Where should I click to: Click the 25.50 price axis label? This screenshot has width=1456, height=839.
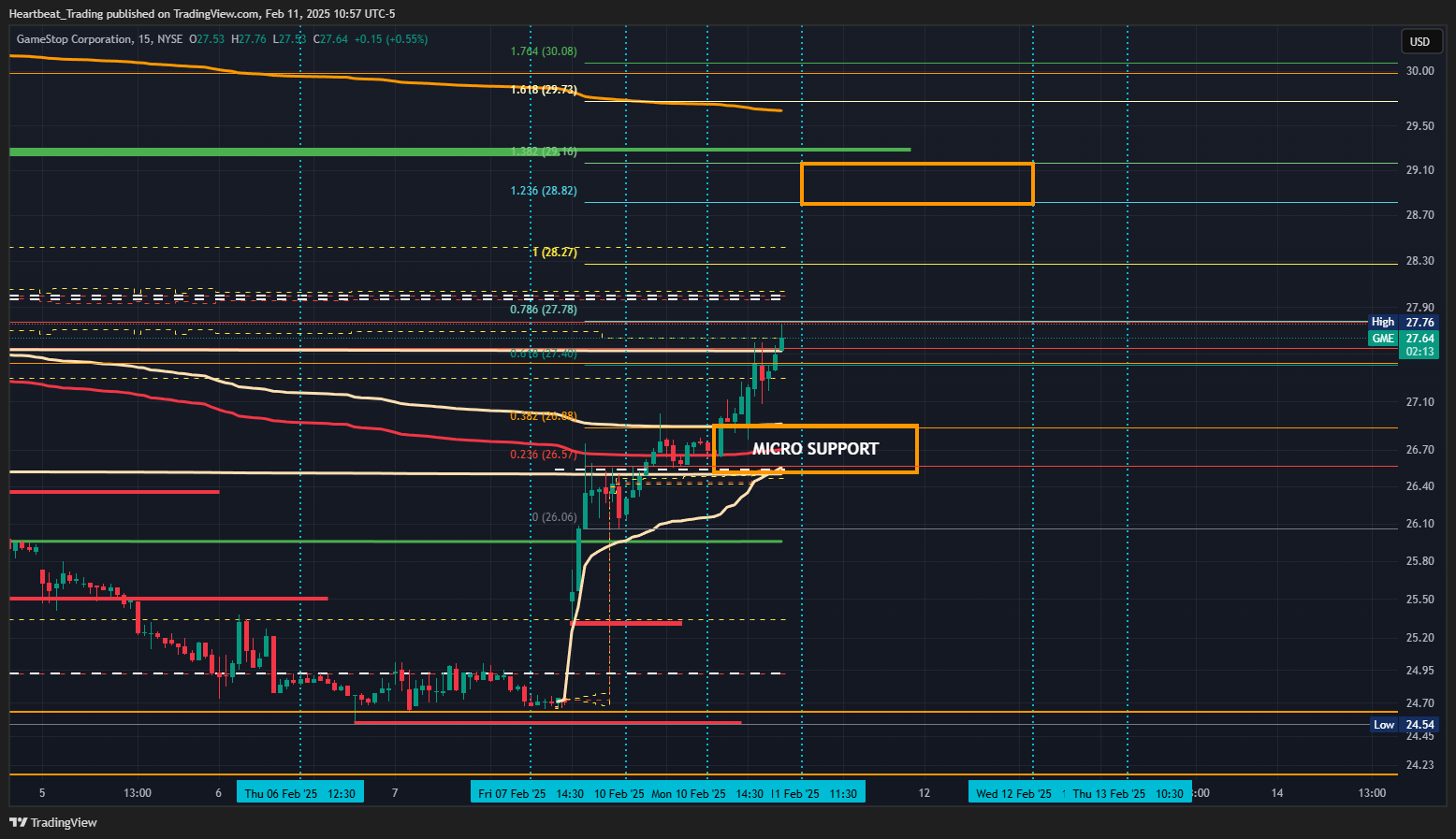[1420, 600]
